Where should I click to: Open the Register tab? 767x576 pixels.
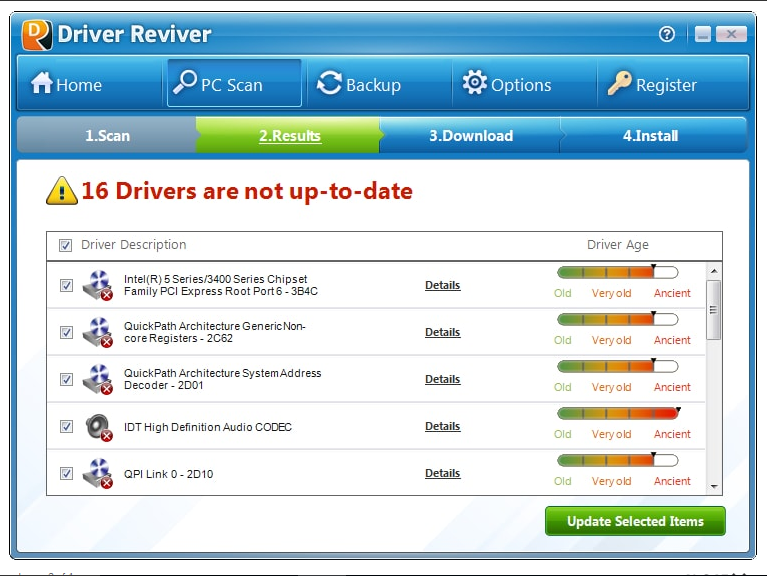[673, 83]
